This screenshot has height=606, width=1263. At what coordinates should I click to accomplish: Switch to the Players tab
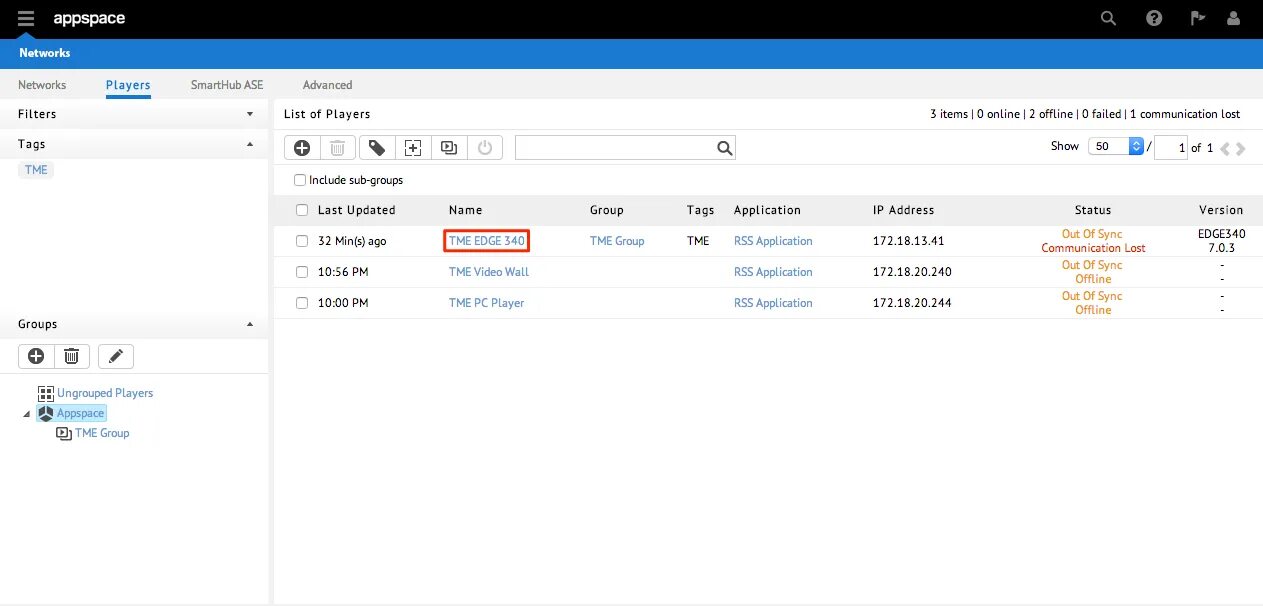(128, 85)
